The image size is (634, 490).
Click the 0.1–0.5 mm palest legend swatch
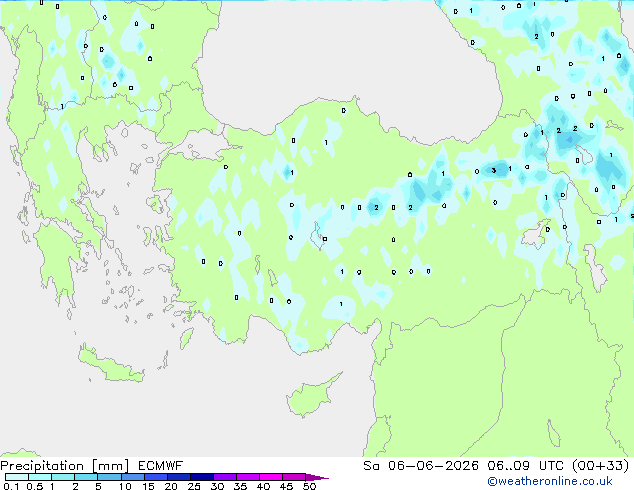[17, 477]
